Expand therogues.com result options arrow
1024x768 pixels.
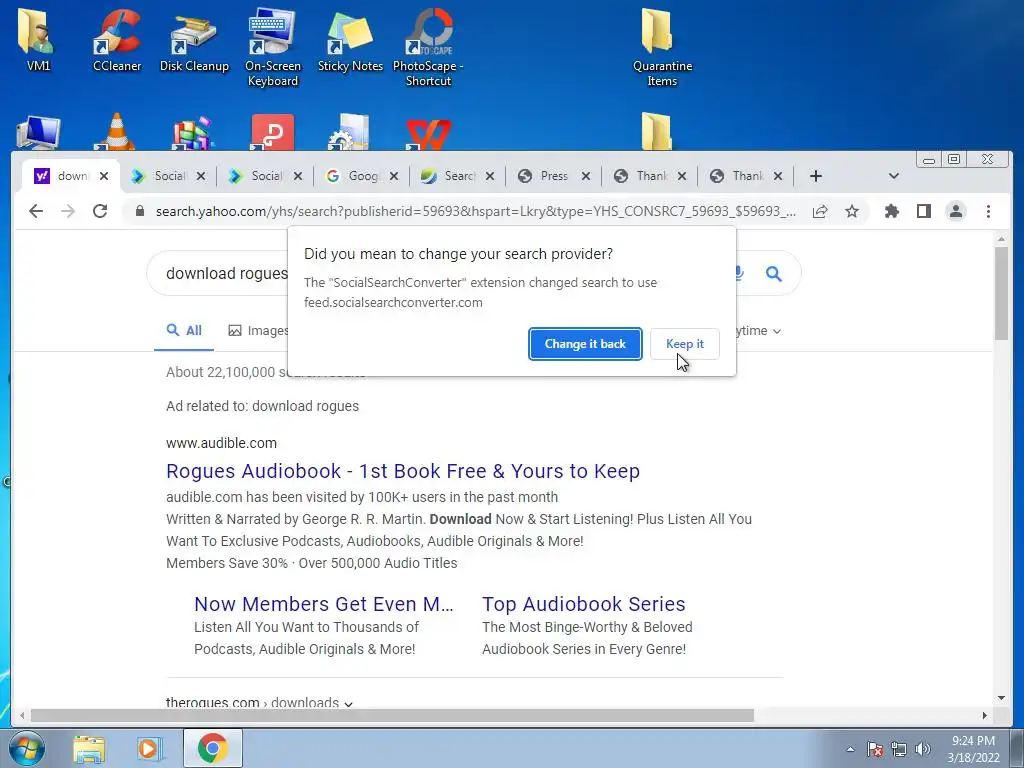coord(348,703)
